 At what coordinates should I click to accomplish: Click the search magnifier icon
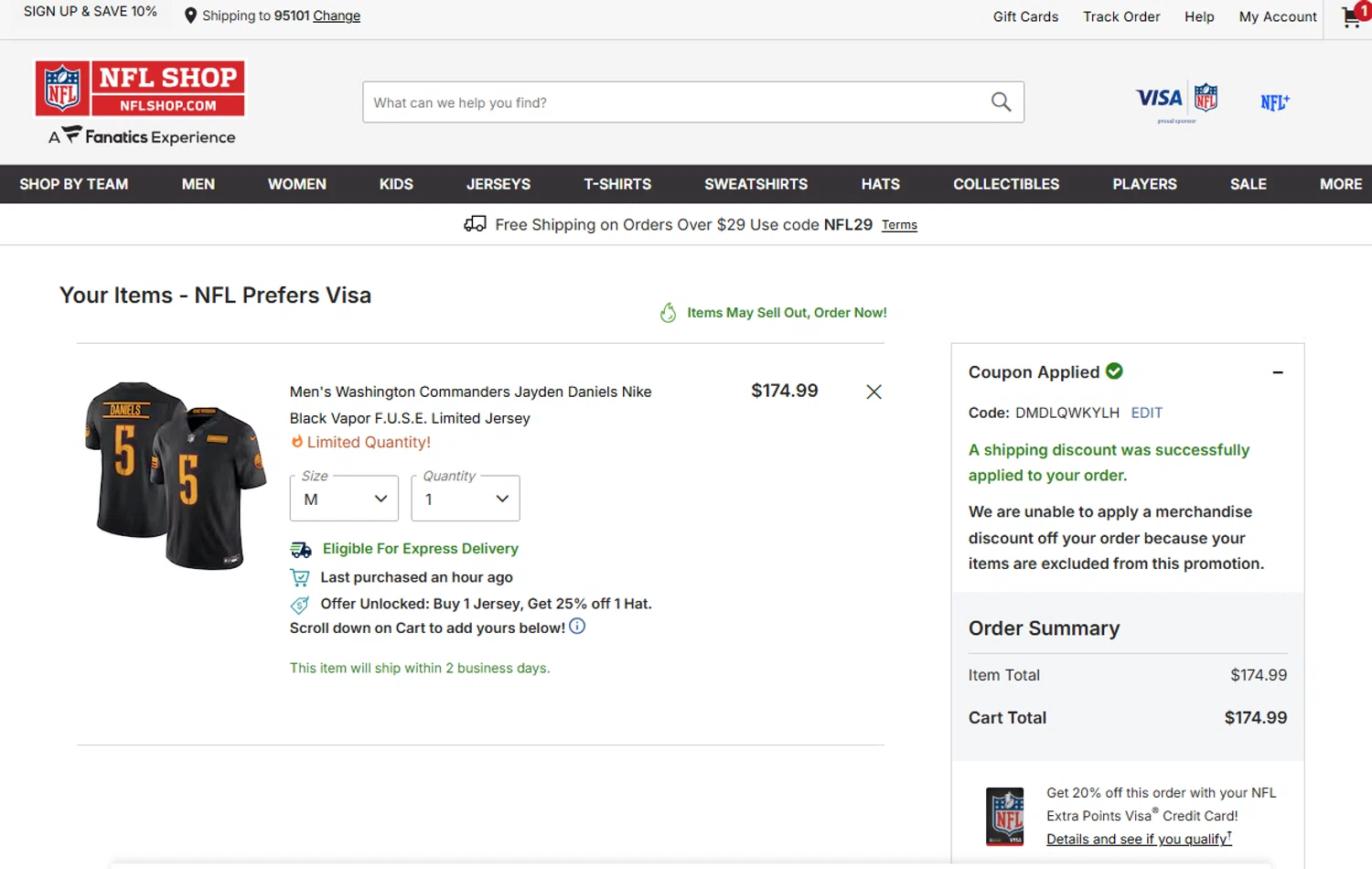(x=1001, y=102)
